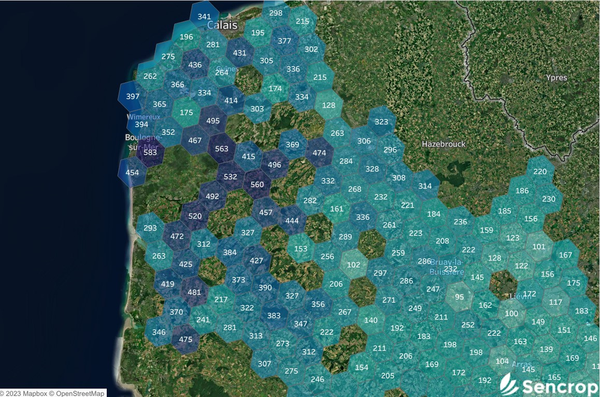The height and width of the screenshot is (397, 600).
Task: Pick the hexagon with value 457
Action: pyautogui.click(x=266, y=212)
